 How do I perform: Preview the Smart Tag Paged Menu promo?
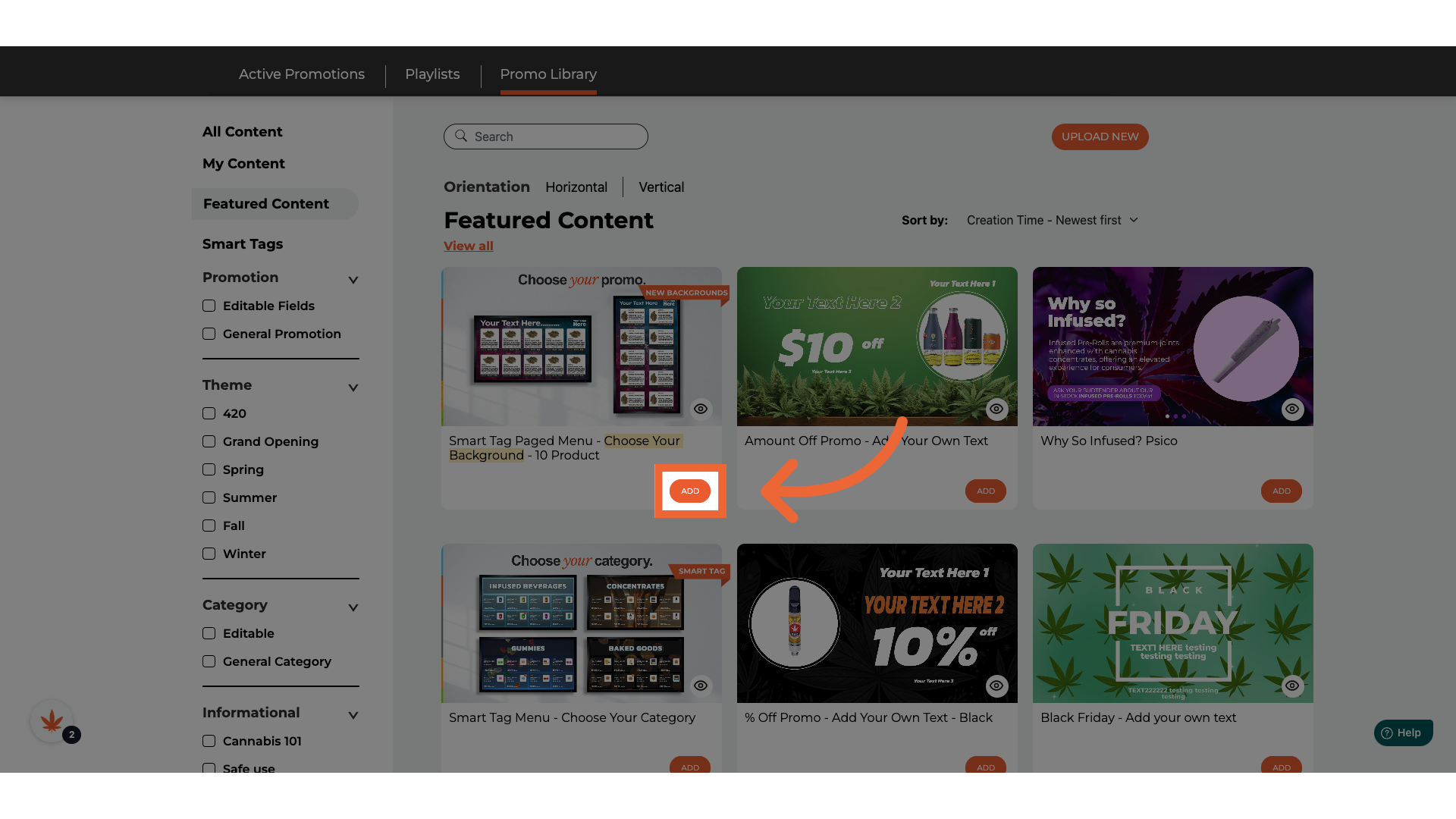point(701,409)
